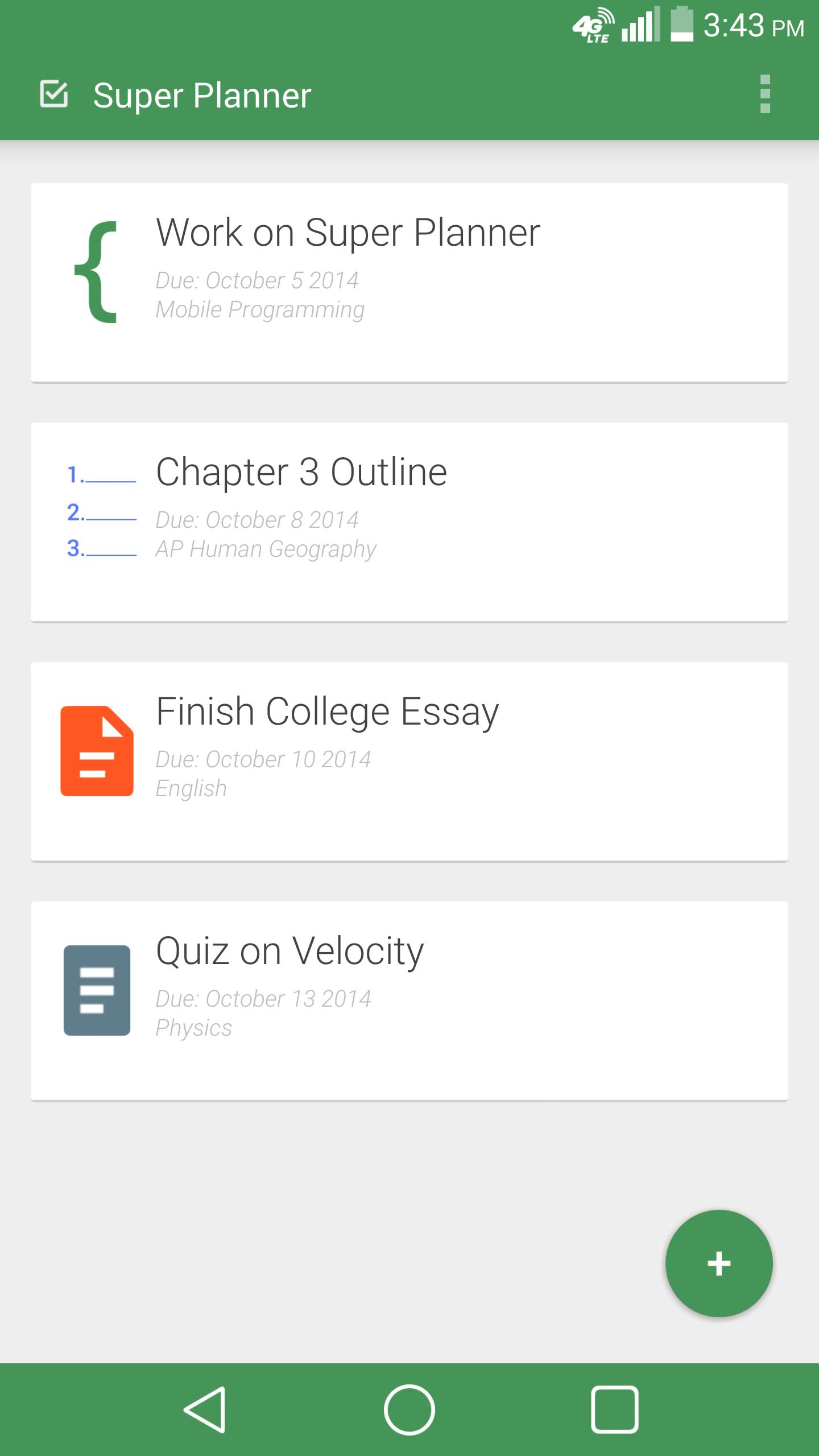
Task: Tap the battery status icon
Action: 682,25
